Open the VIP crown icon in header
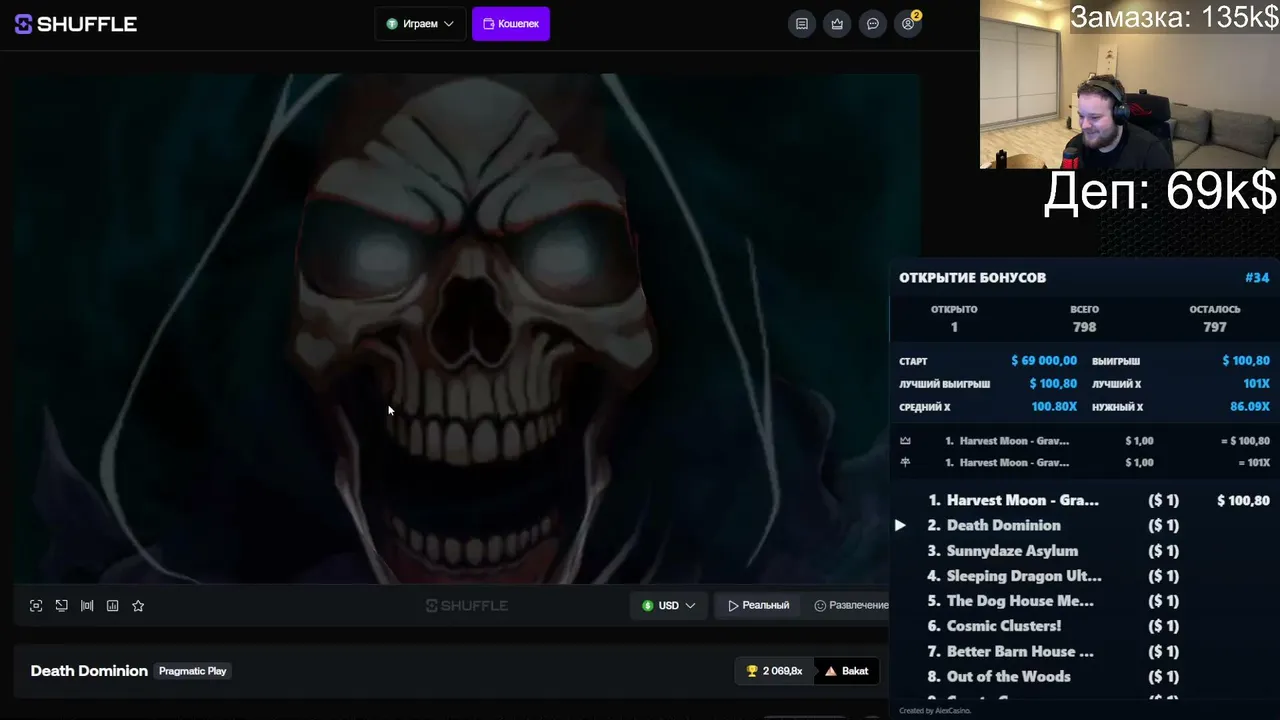The width and height of the screenshot is (1280, 720). click(837, 24)
